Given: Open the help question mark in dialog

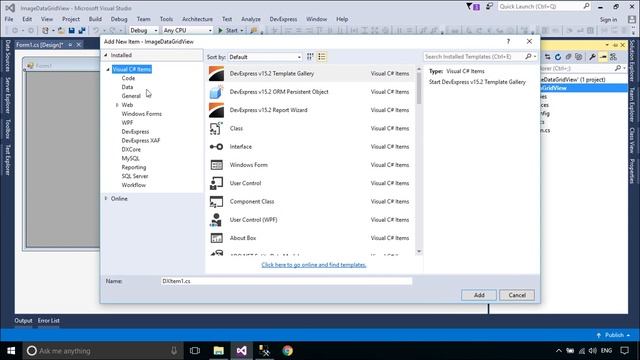Looking at the screenshot, I should click(x=508, y=41).
